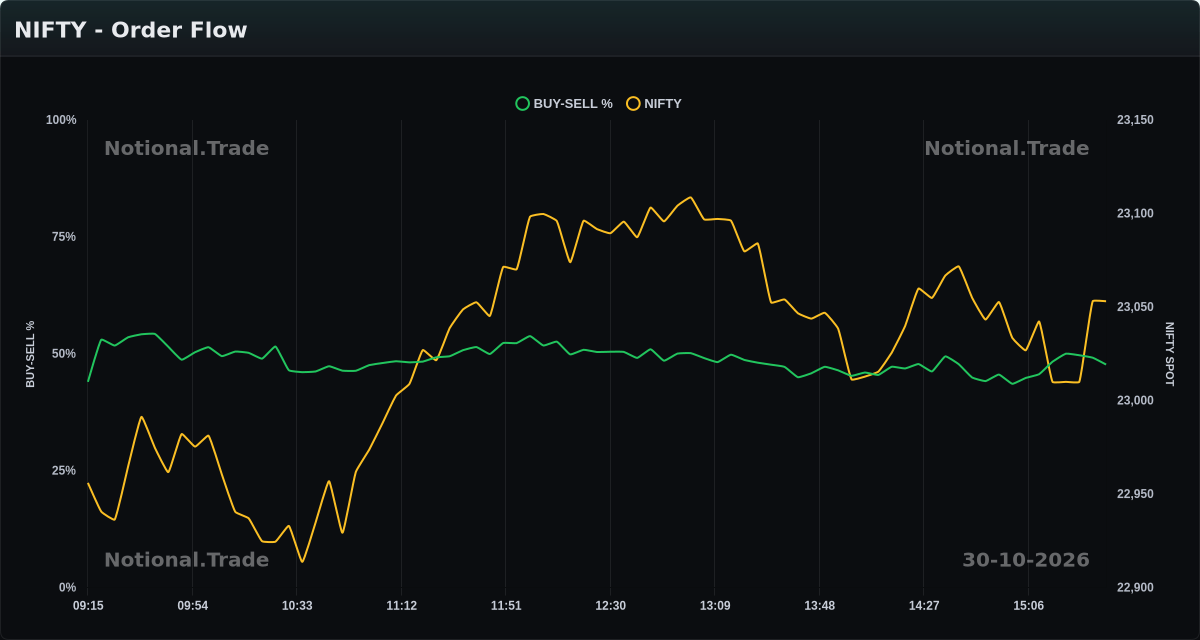The height and width of the screenshot is (640, 1200).
Task: Click the green line start at 09:15
Action: point(88,381)
